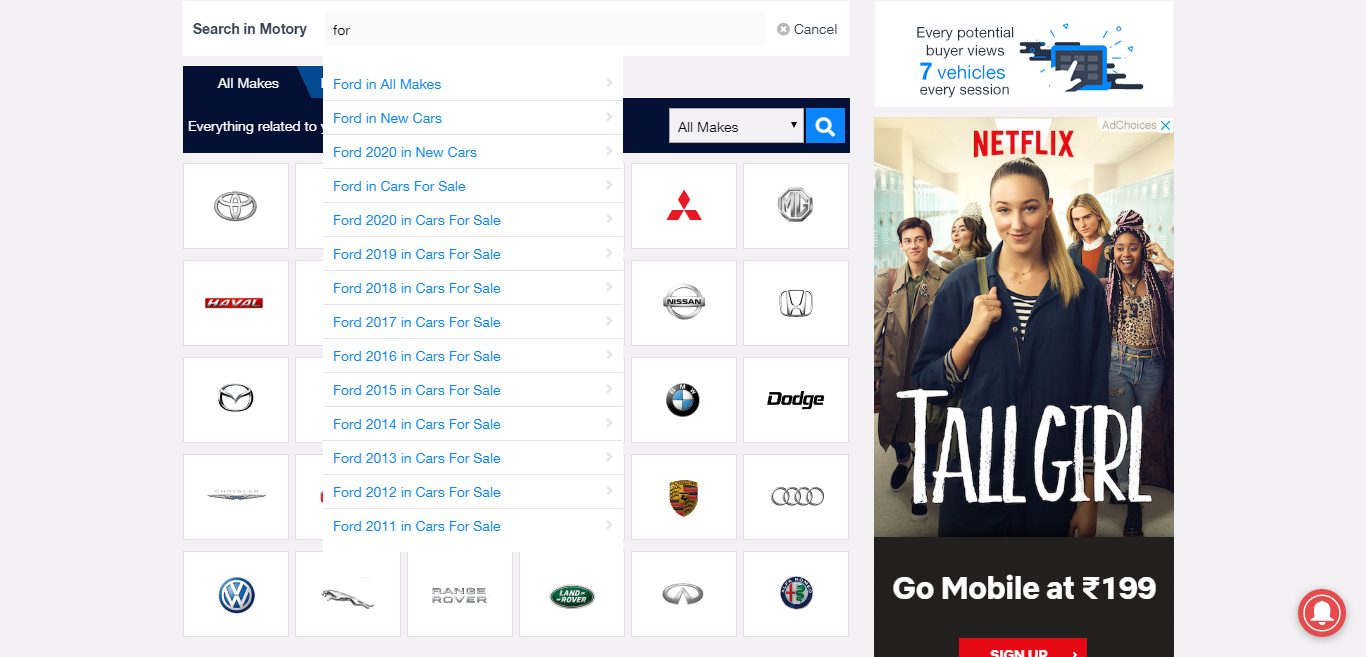Open the Netflix Tall Girl advertisement
The height and width of the screenshot is (657, 1366).
coord(1024,387)
